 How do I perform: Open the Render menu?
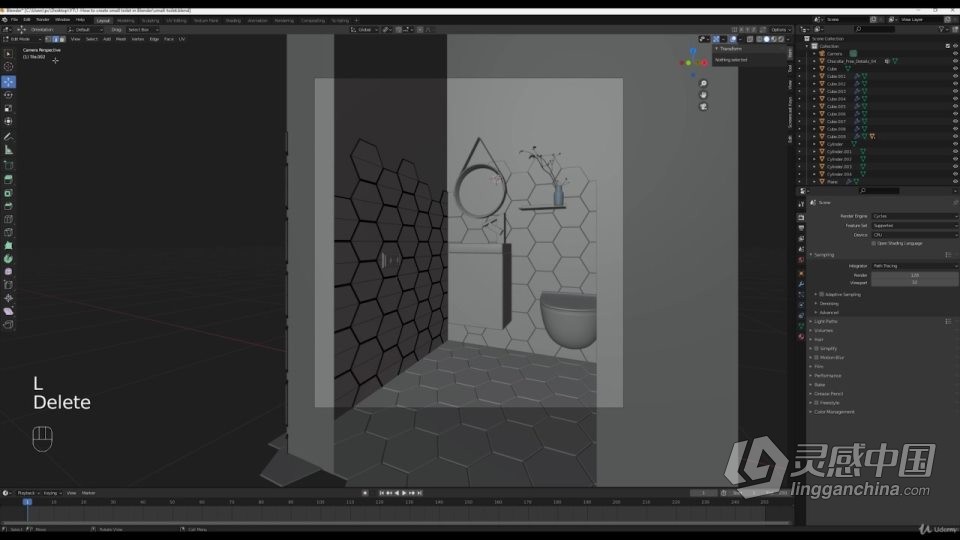point(42,20)
